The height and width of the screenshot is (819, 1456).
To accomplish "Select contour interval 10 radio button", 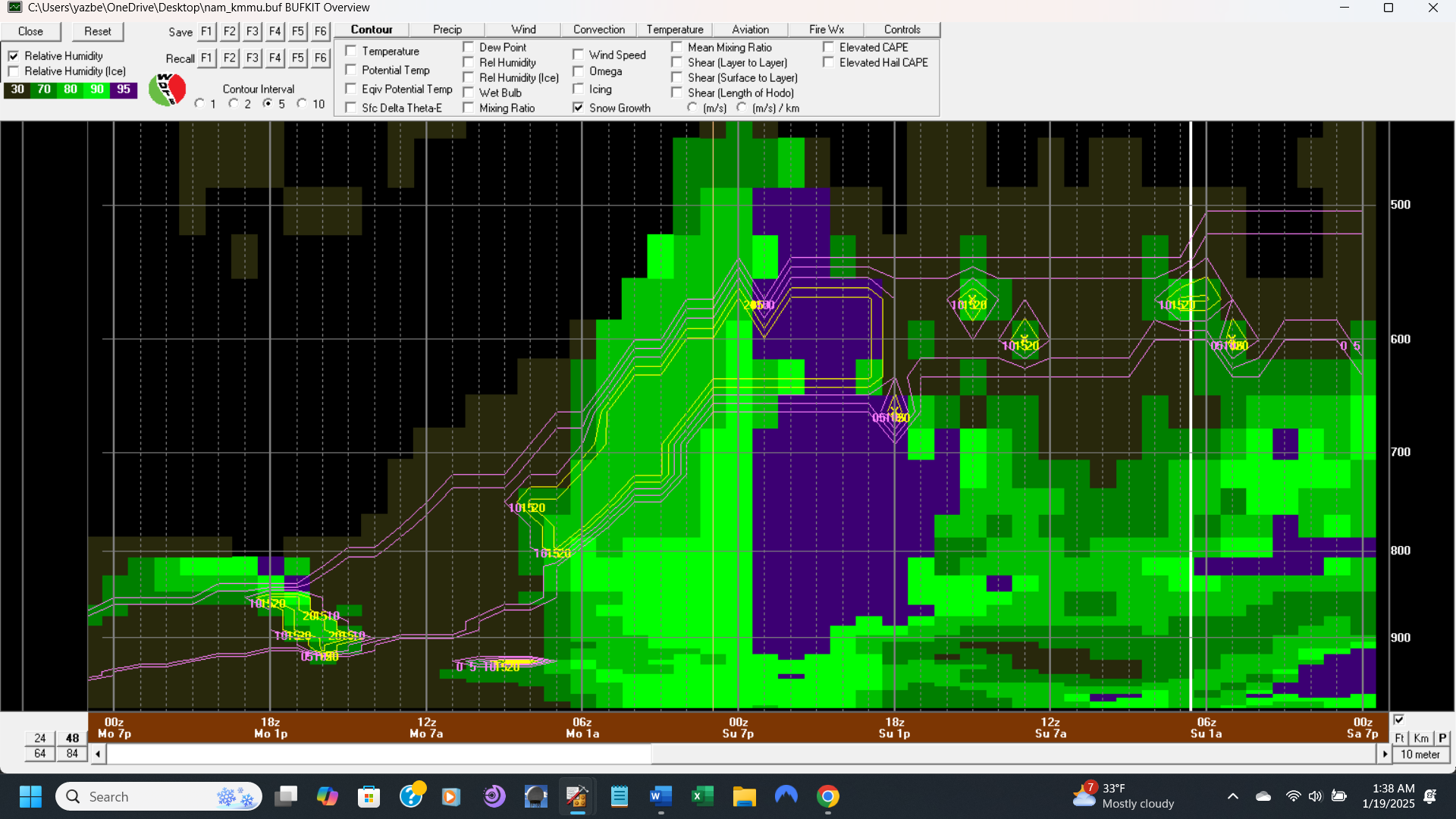I will point(302,103).
